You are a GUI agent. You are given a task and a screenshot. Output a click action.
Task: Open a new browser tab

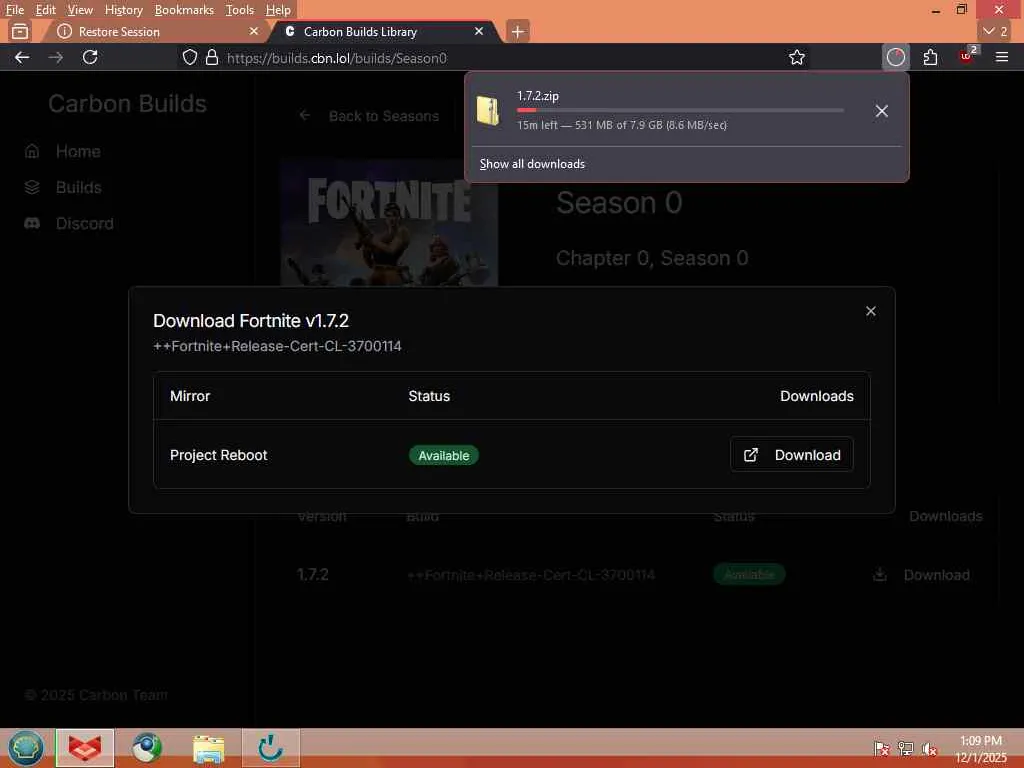pos(517,31)
